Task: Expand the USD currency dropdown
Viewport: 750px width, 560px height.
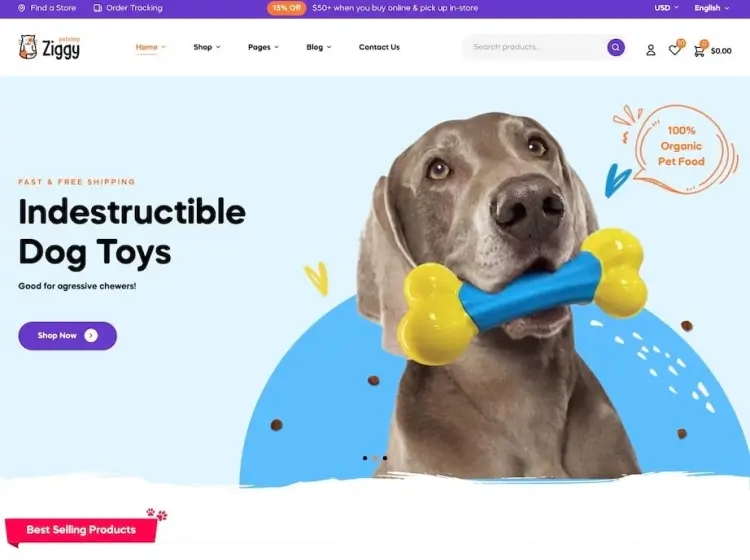Action: tap(666, 8)
